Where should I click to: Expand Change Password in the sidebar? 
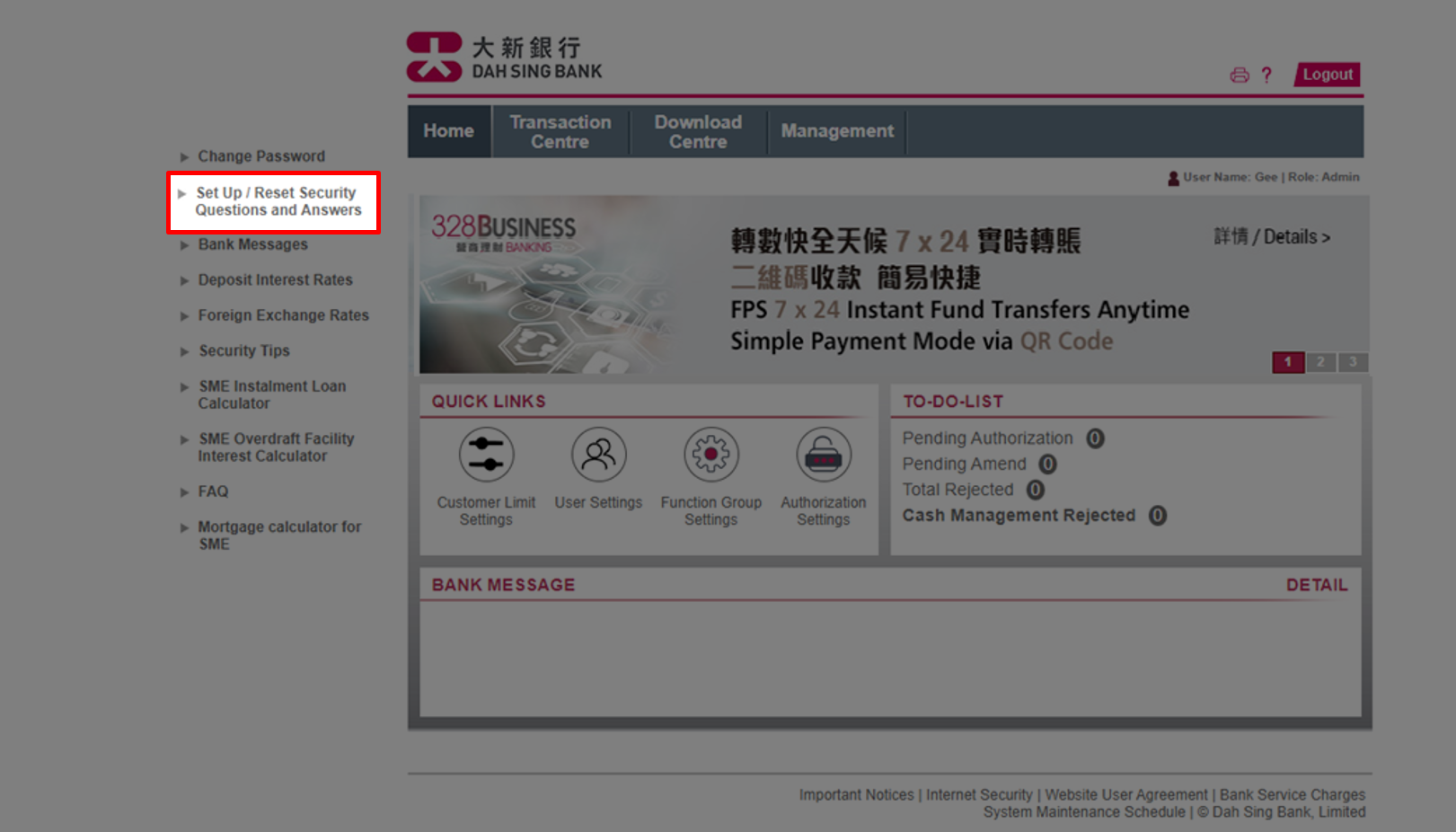[x=260, y=156]
